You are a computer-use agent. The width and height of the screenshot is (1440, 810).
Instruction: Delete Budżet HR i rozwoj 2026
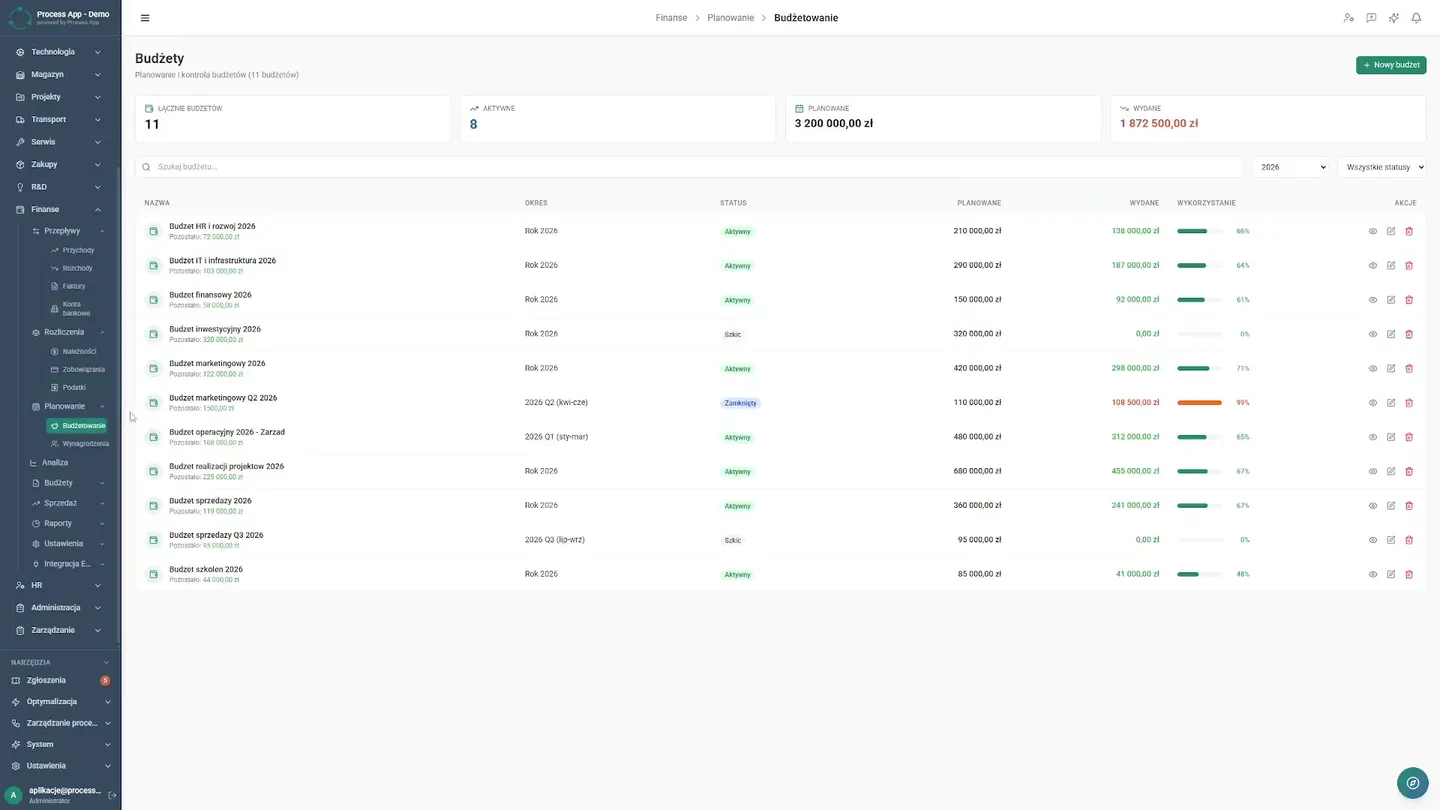(1409, 231)
